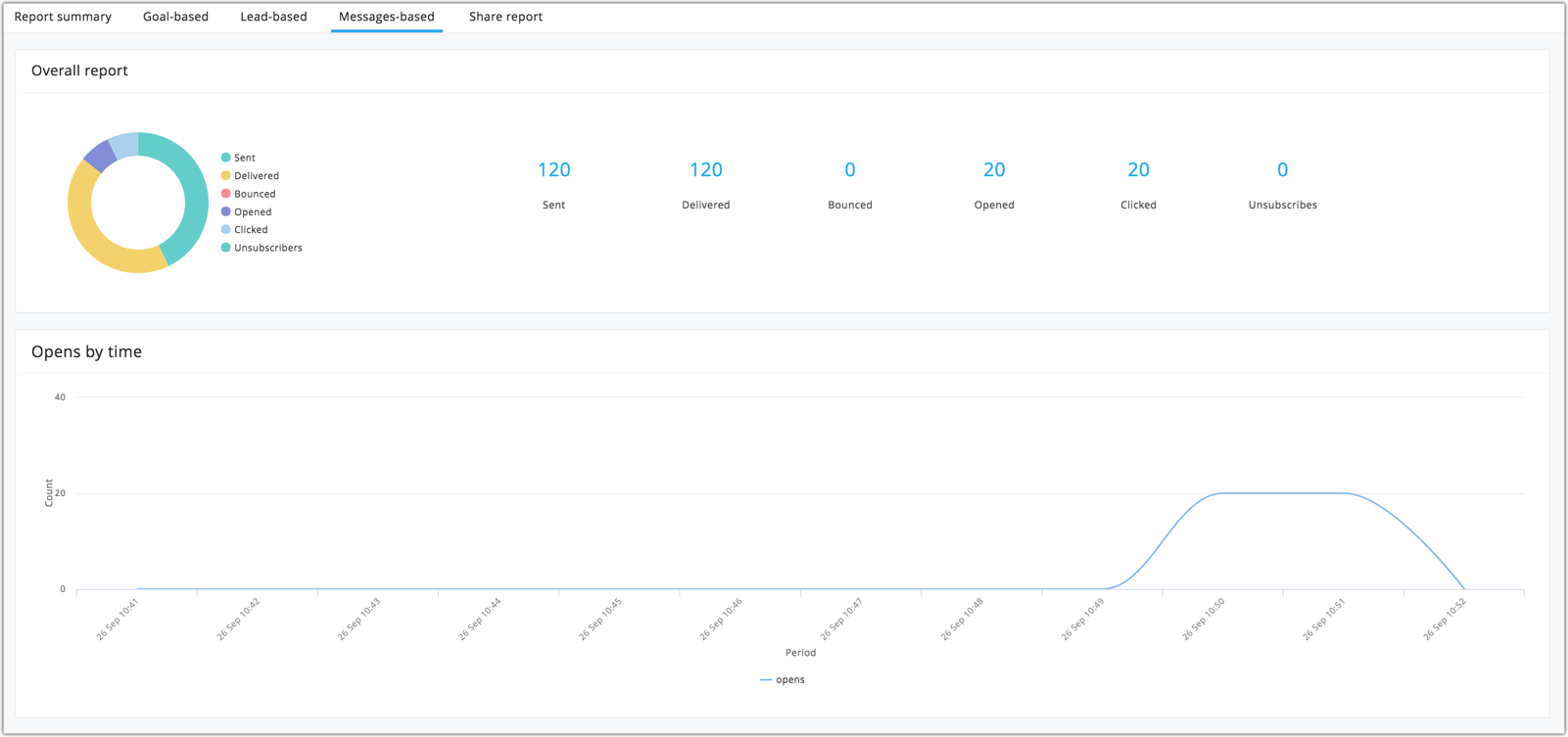Open the Report summary tab
The height and width of the screenshot is (737, 1568).
click(63, 17)
